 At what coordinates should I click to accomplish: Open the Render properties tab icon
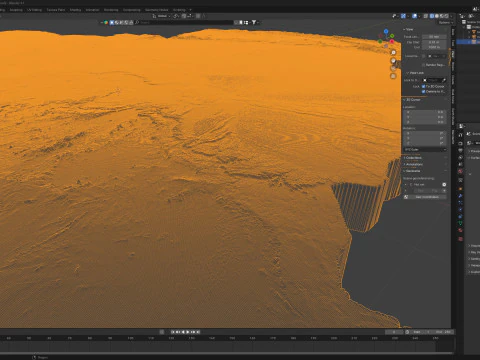pos(460,143)
